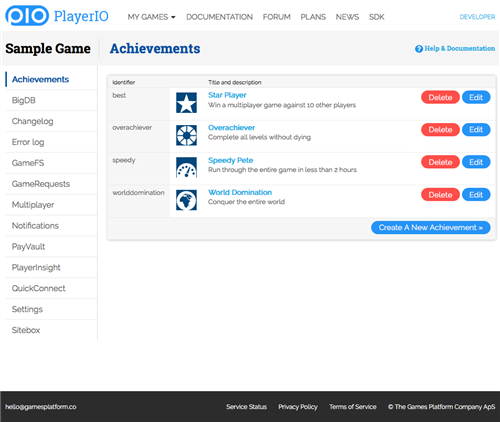
Task: Delete the Star Player achievement
Action: pos(440,97)
